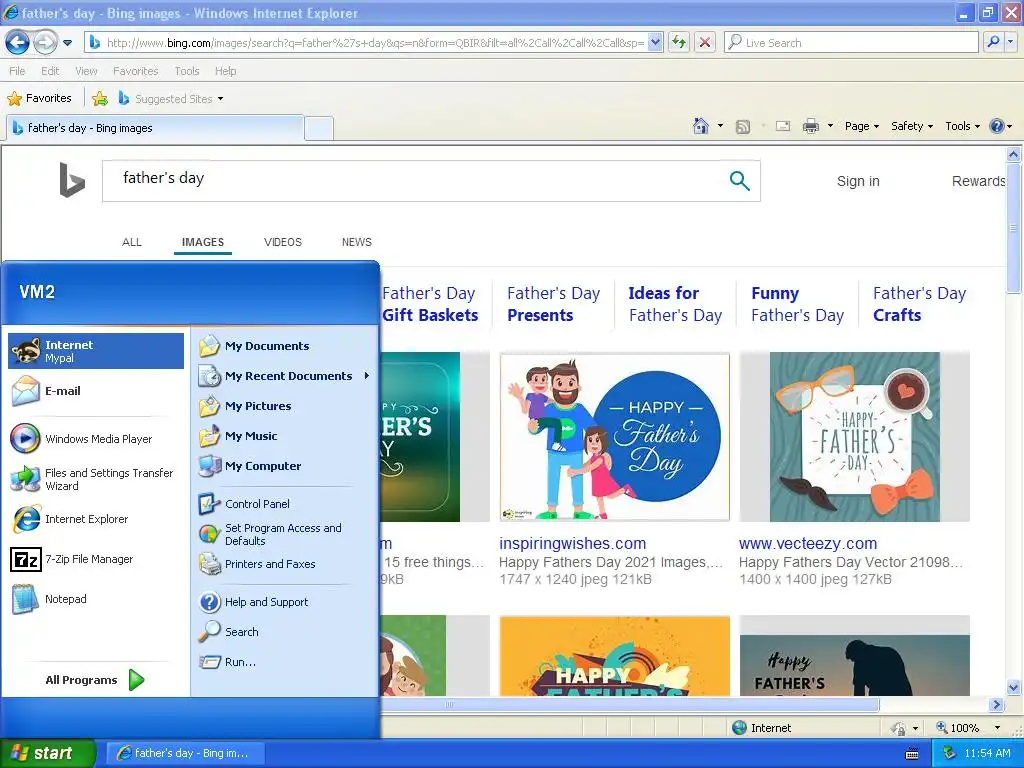The height and width of the screenshot is (768, 1024).
Task: Open the Safety dropdown menu
Action: [x=912, y=126]
